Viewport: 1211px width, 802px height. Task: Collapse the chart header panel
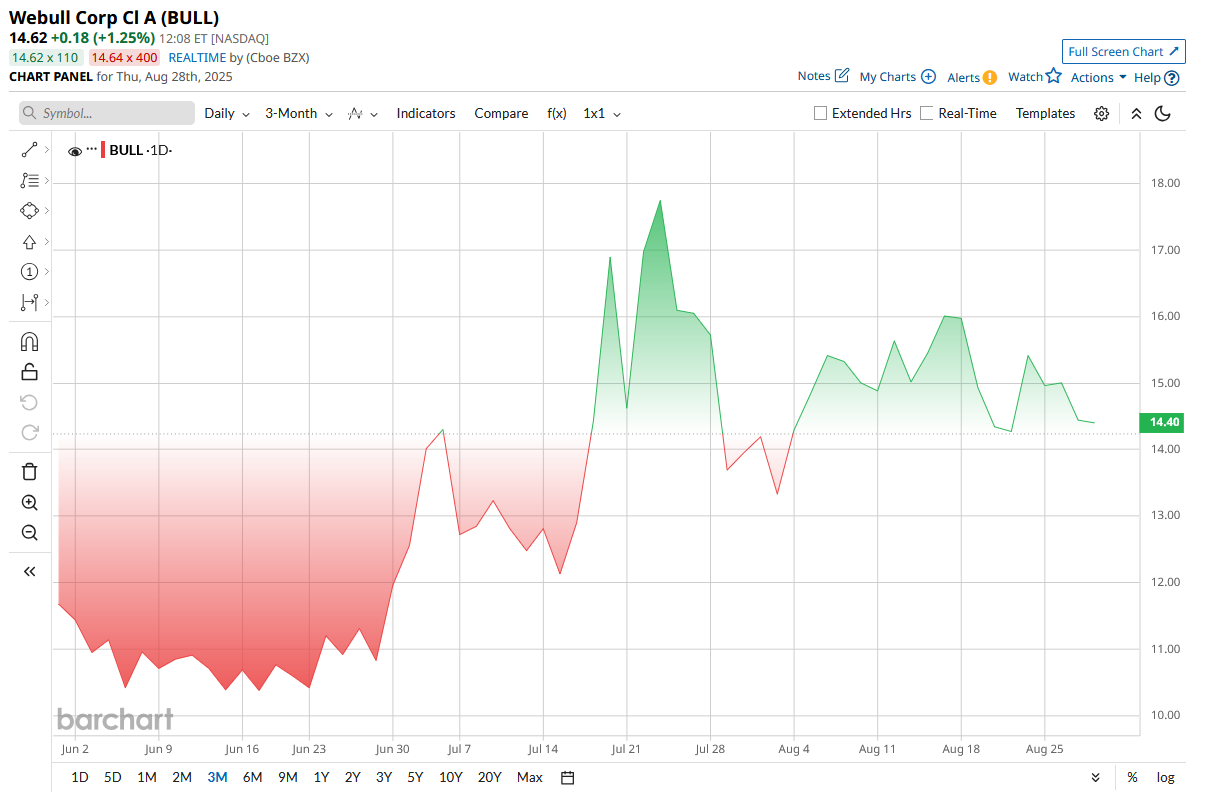coord(1136,114)
